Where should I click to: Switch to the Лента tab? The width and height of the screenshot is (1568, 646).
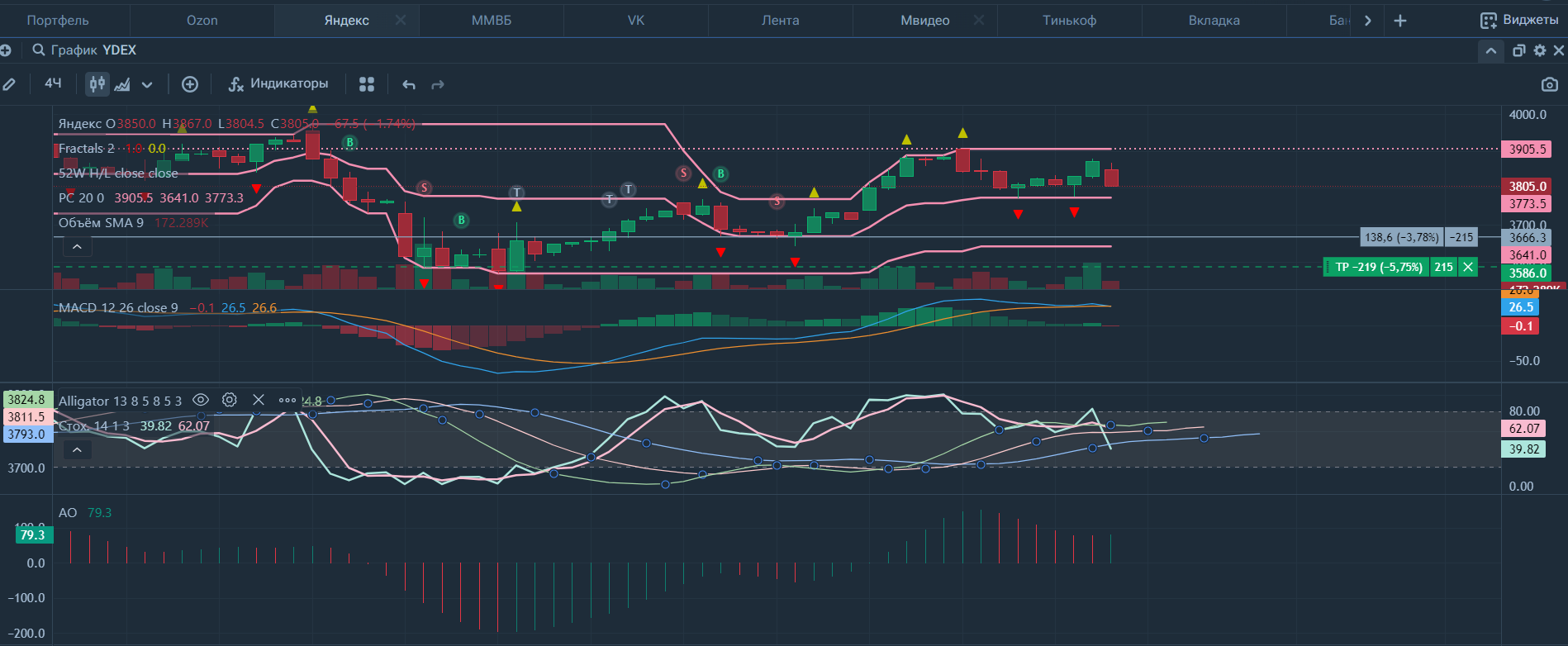click(781, 21)
